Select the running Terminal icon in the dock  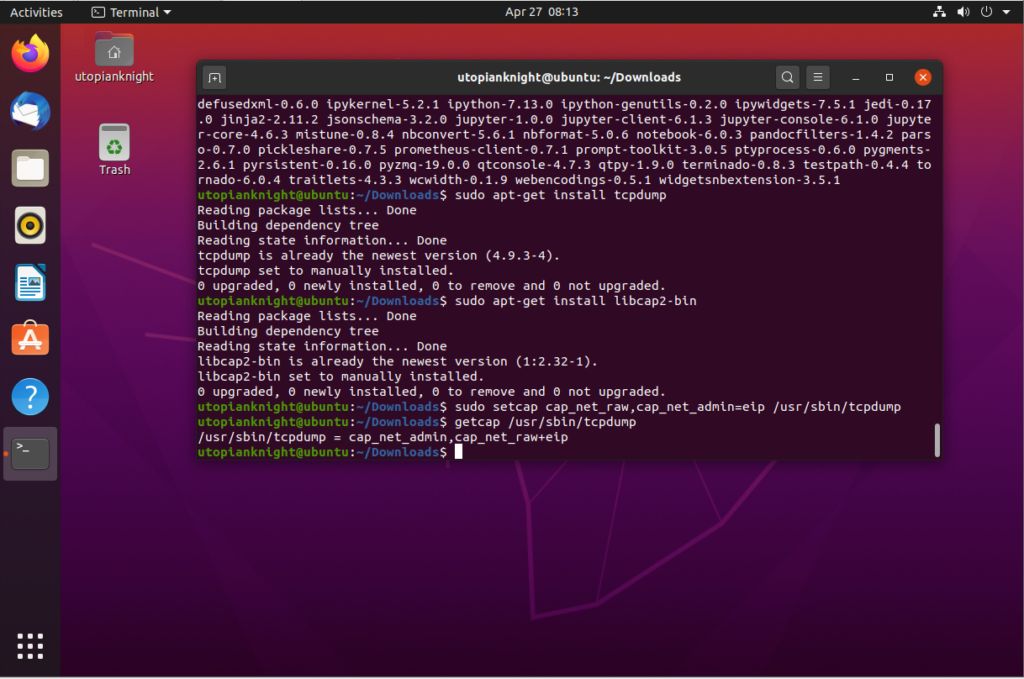(x=29, y=452)
